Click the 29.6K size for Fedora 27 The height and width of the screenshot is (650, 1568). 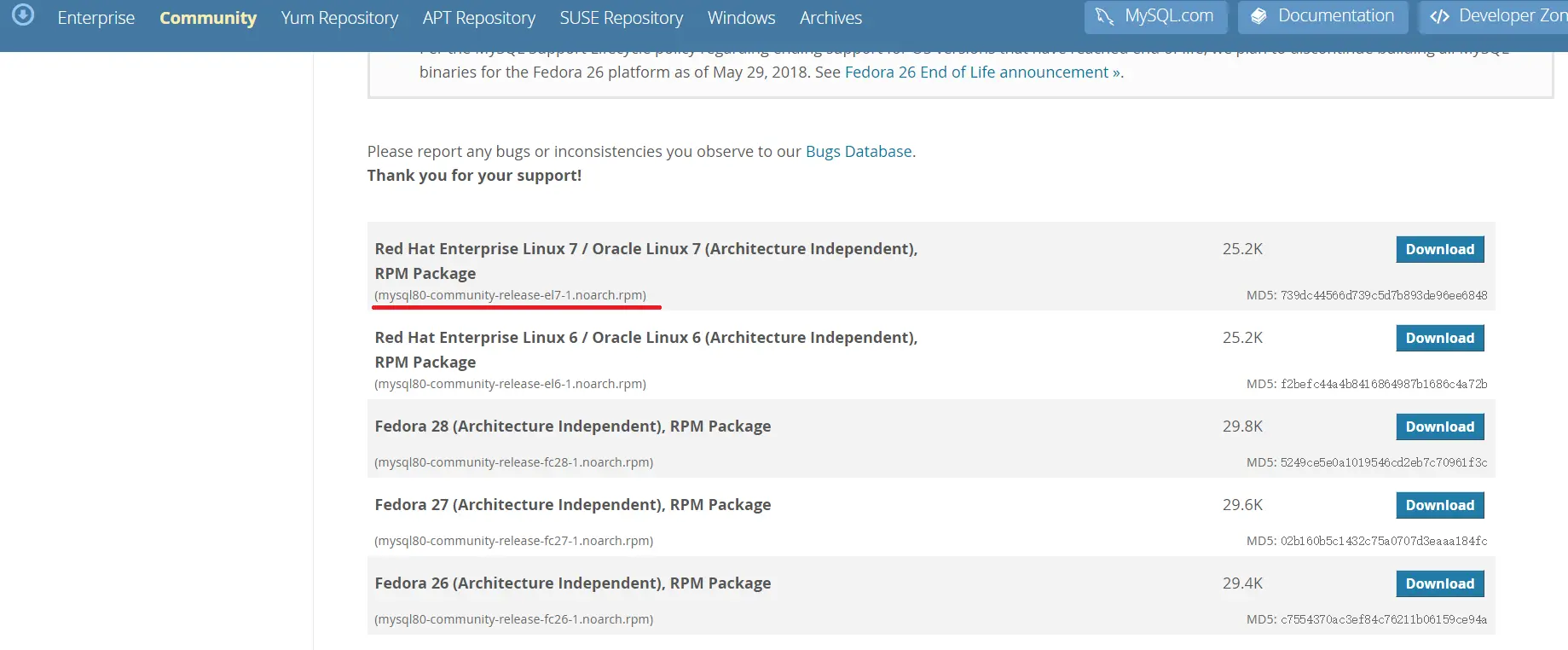tap(1242, 505)
